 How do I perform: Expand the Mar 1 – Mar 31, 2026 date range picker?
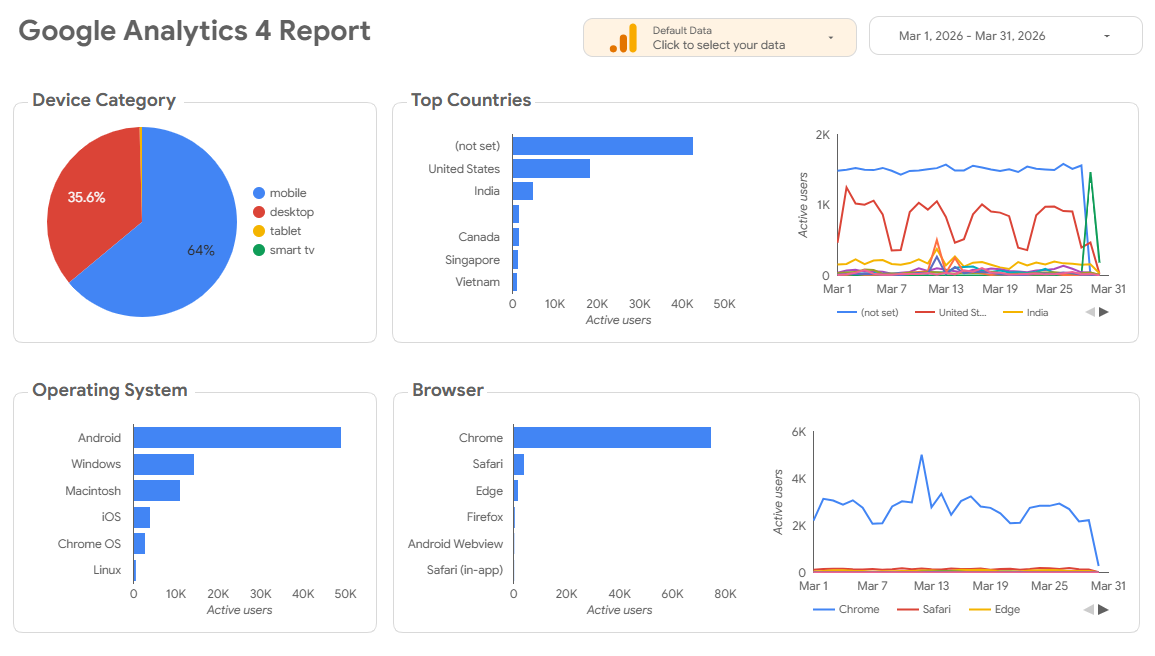(1005, 36)
